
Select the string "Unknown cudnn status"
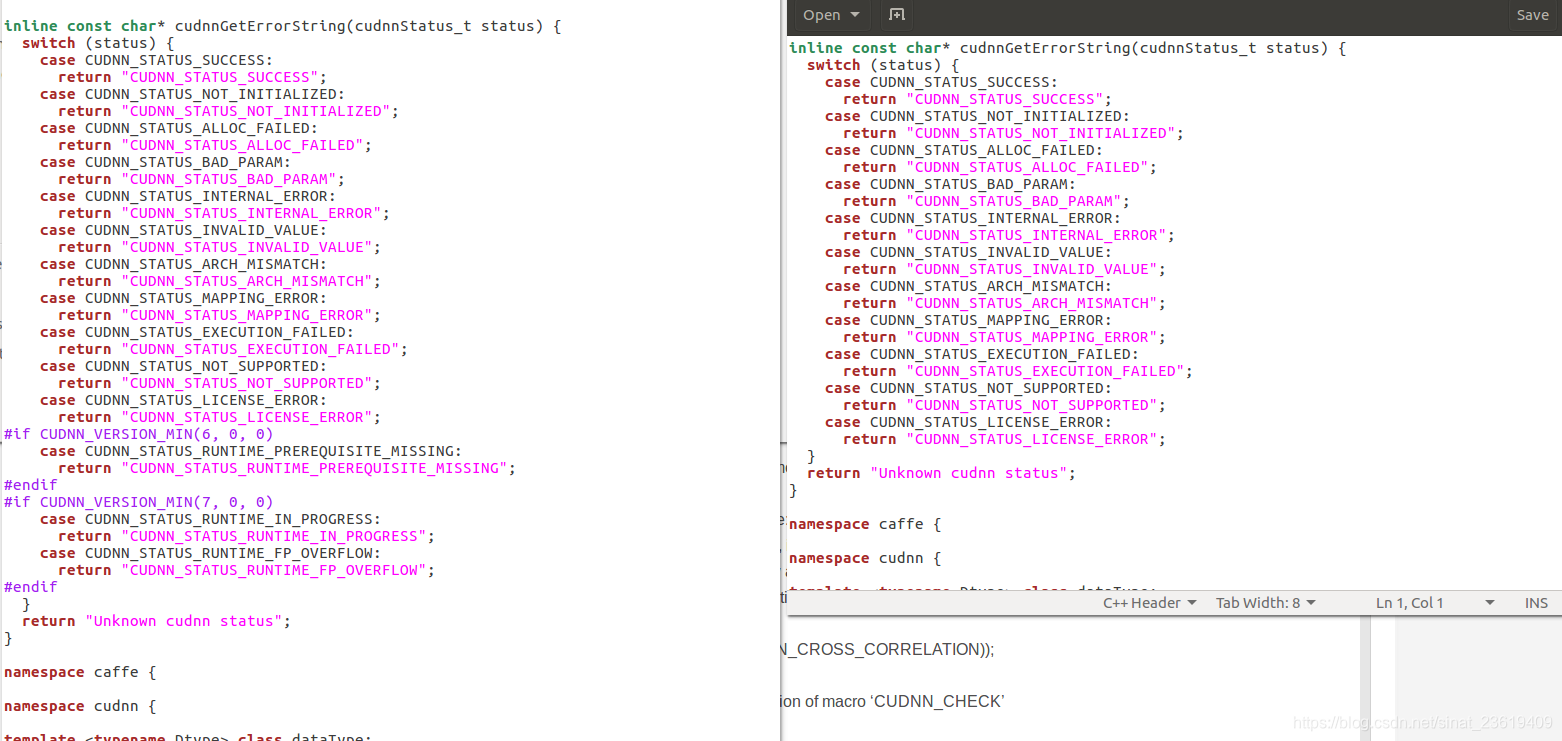point(972,472)
